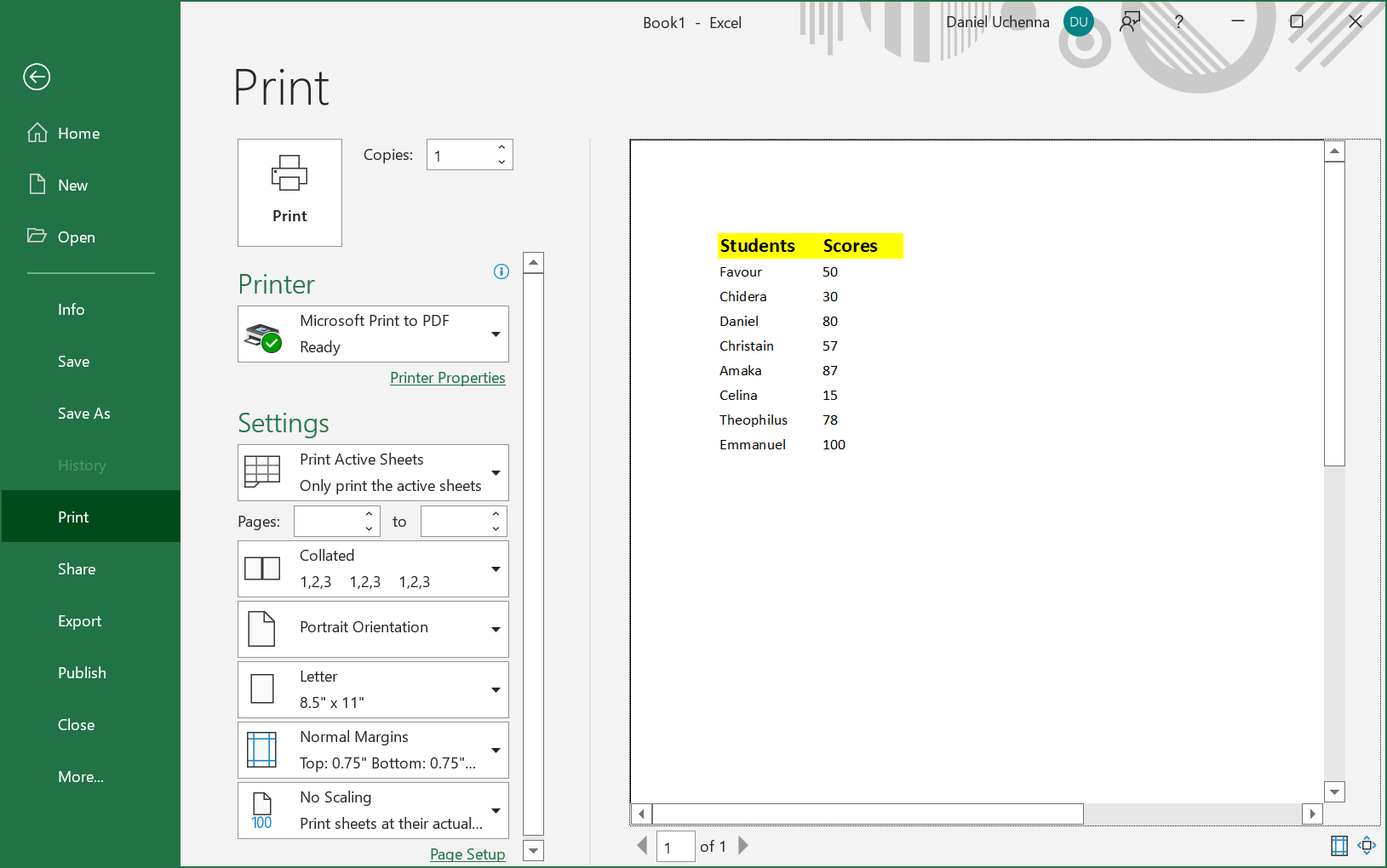Open the Microsoft Print to PDF printer dropdown
The image size is (1387, 868).
pos(373,334)
